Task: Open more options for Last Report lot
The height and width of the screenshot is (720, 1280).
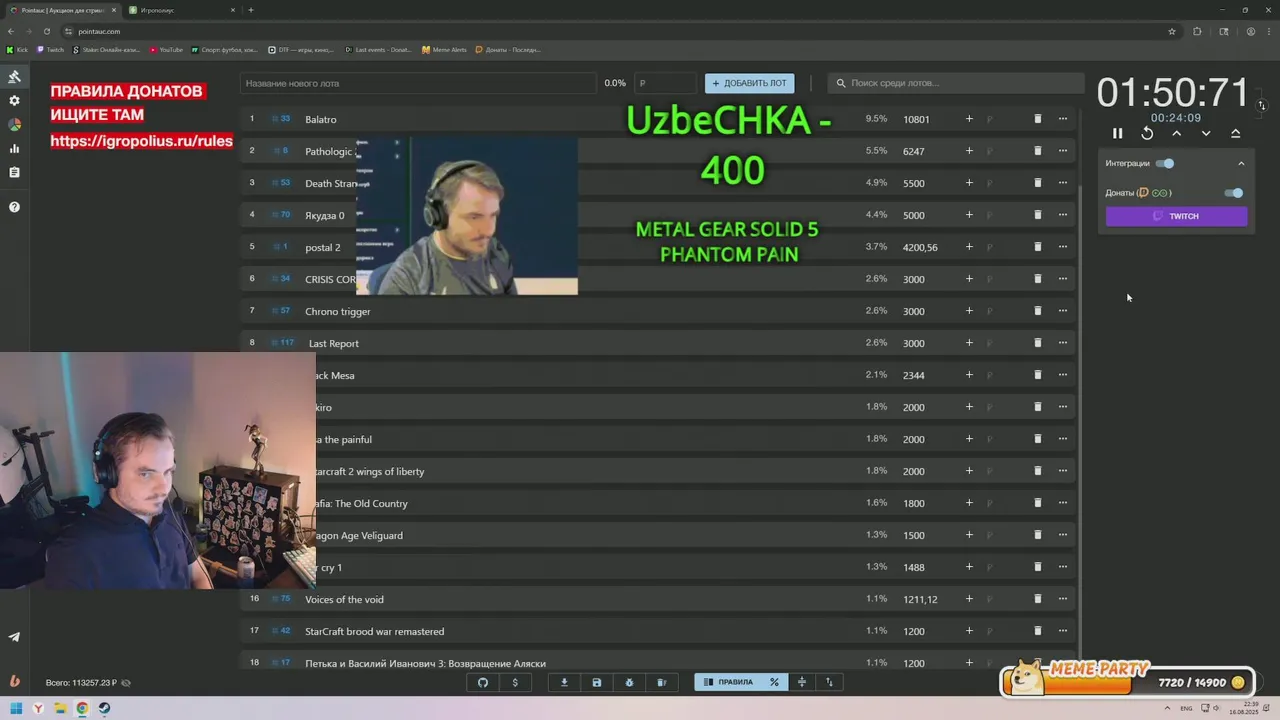Action: 1063,343
